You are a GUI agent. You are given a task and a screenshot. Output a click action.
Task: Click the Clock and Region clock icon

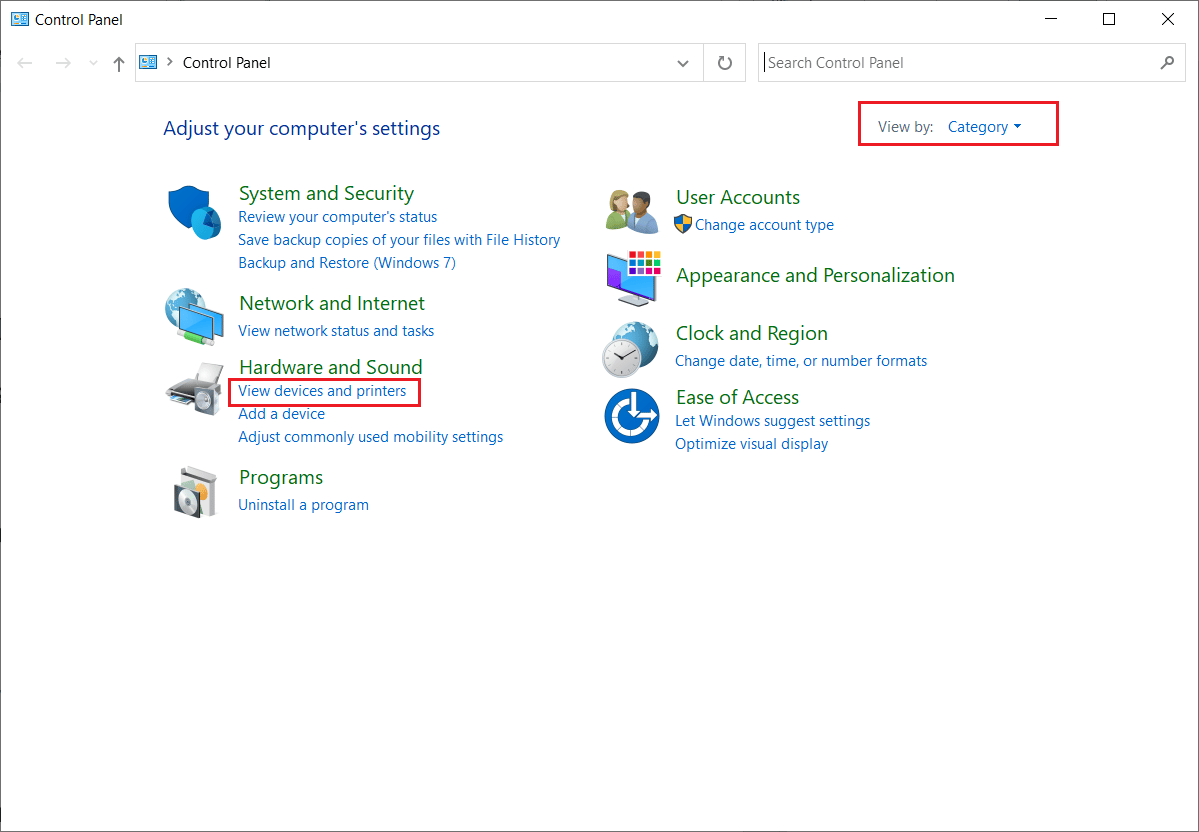[x=631, y=348]
